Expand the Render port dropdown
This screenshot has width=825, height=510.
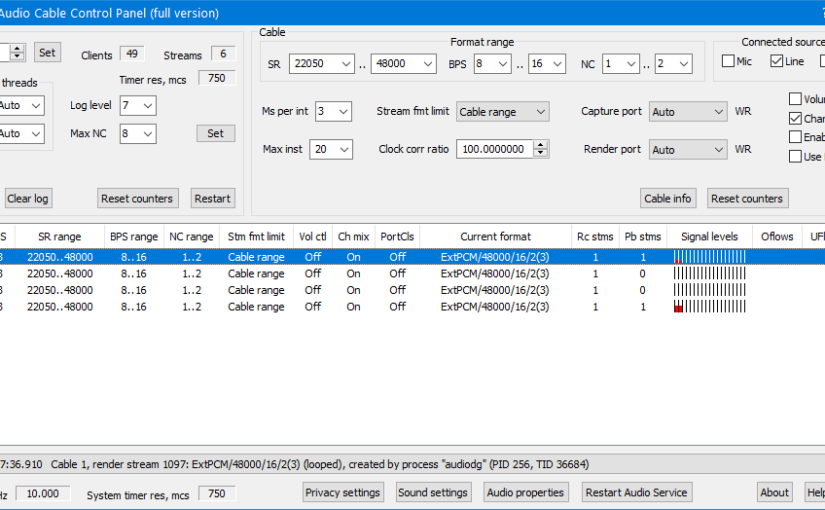click(x=688, y=150)
